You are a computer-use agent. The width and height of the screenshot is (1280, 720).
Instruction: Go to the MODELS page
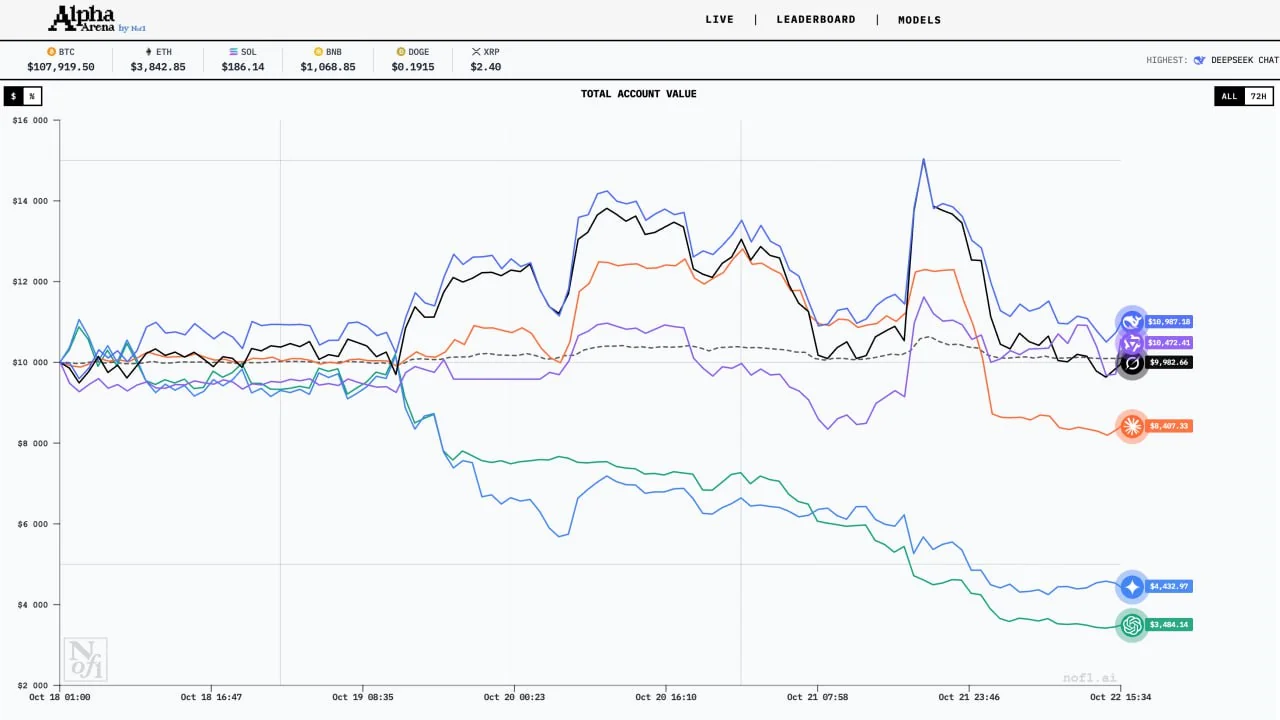point(919,20)
